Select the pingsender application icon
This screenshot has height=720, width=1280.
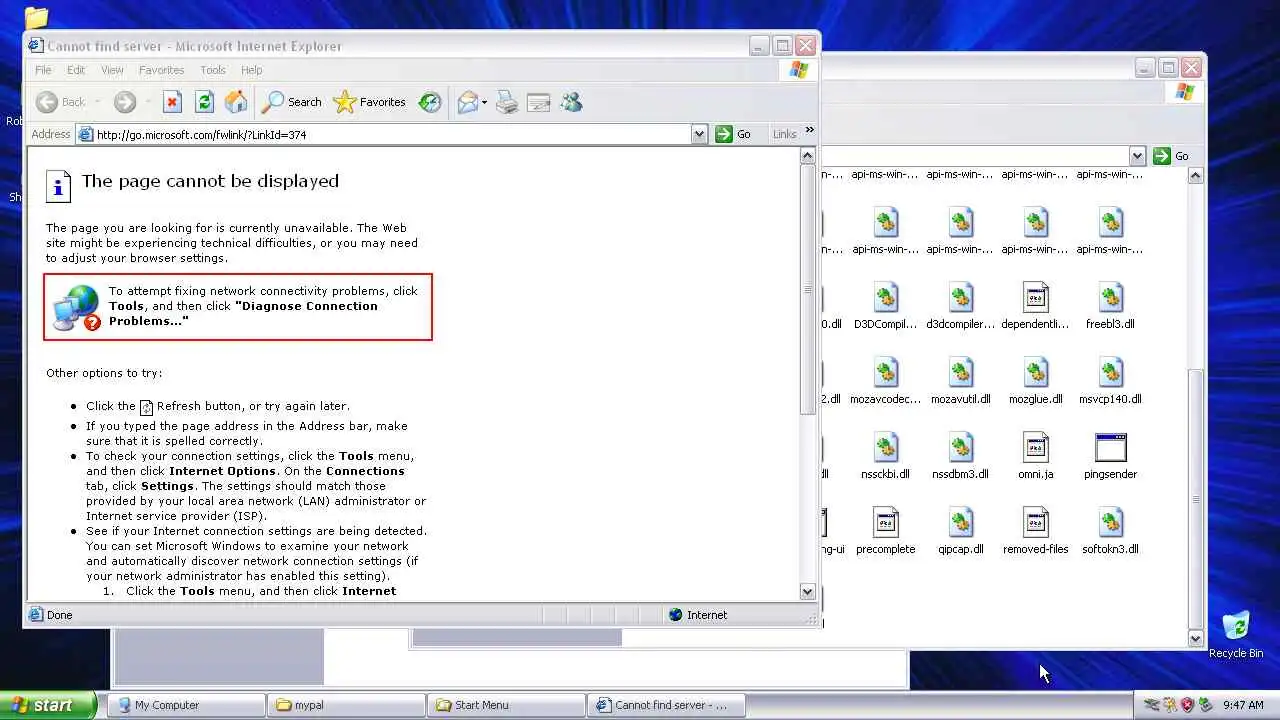1110,448
